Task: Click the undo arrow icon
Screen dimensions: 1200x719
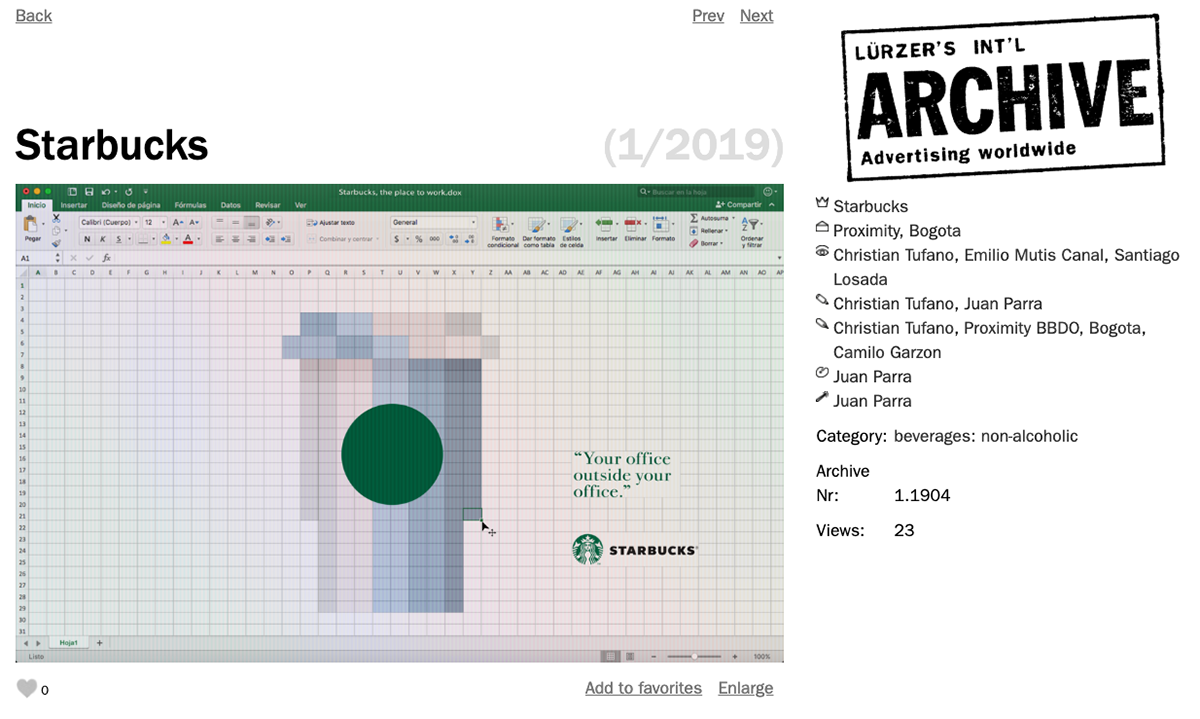Action: tap(106, 192)
